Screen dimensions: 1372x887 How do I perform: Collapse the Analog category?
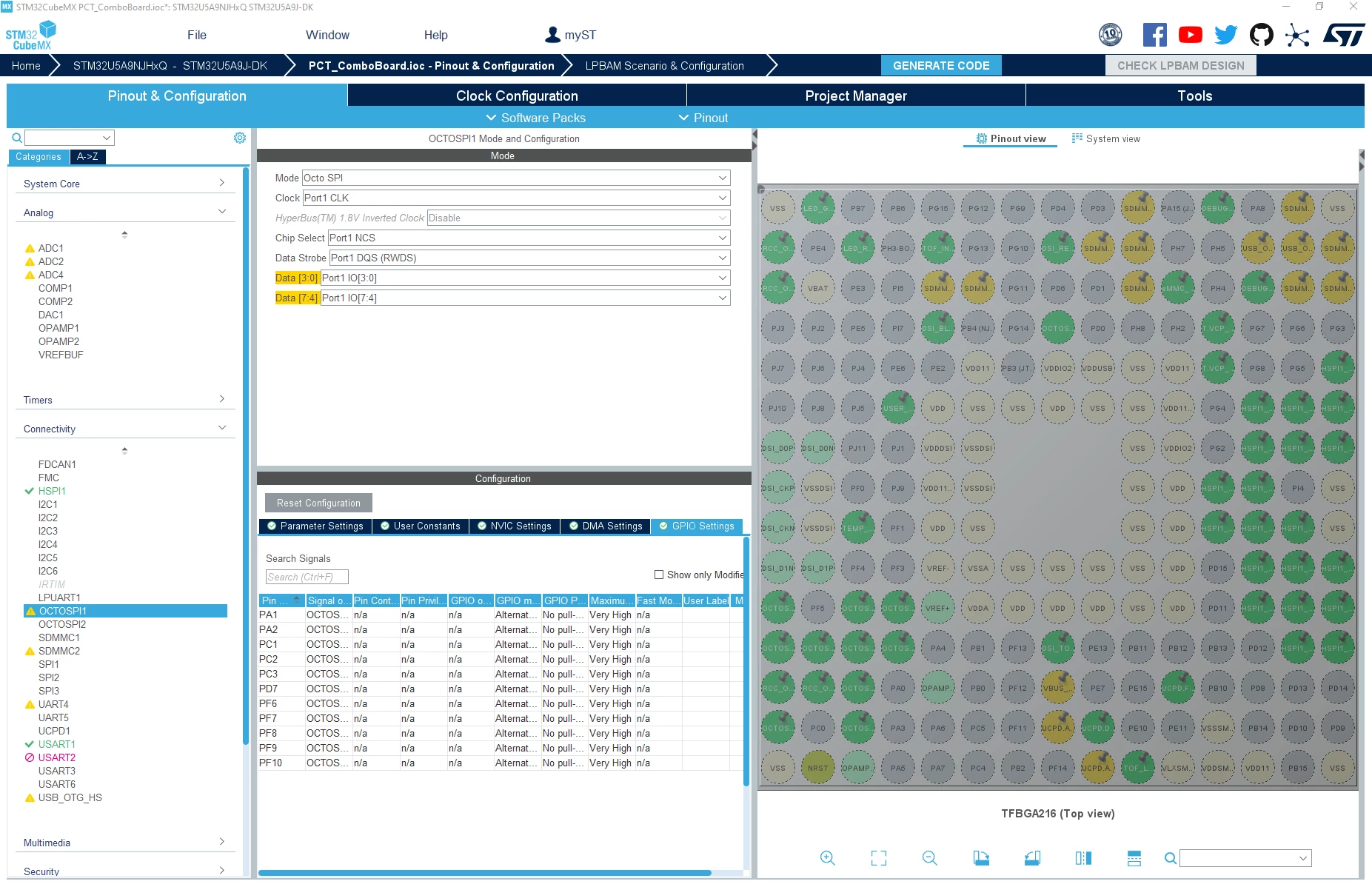(x=124, y=212)
